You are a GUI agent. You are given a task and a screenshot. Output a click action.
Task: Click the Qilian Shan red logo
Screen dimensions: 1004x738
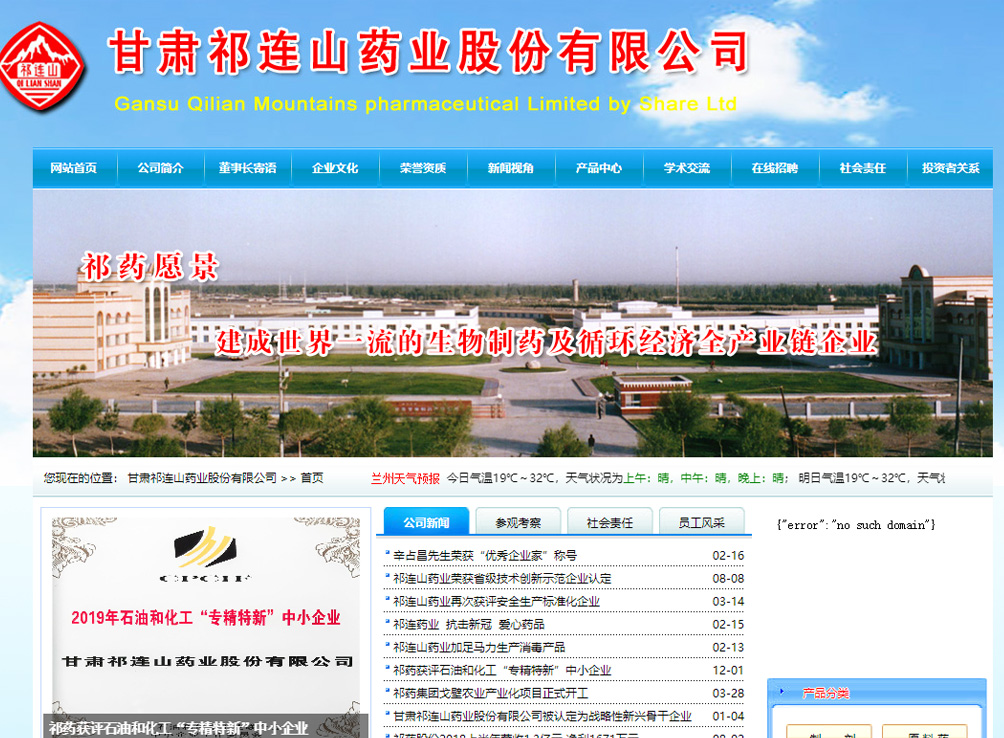click(42, 67)
